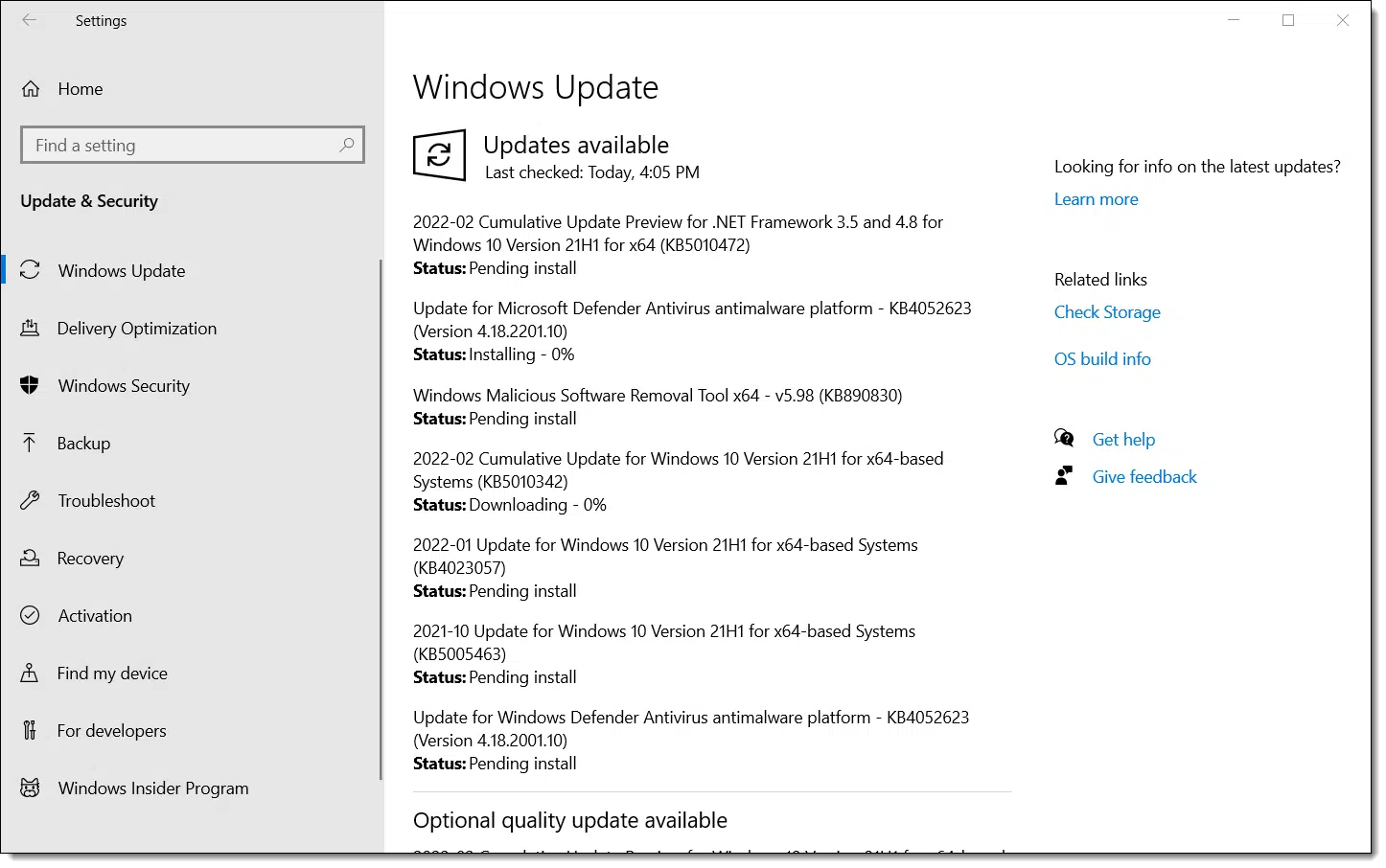Screen dimensions: 1386x868
Task: Click the Give feedback person icon
Action: click(x=1064, y=476)
